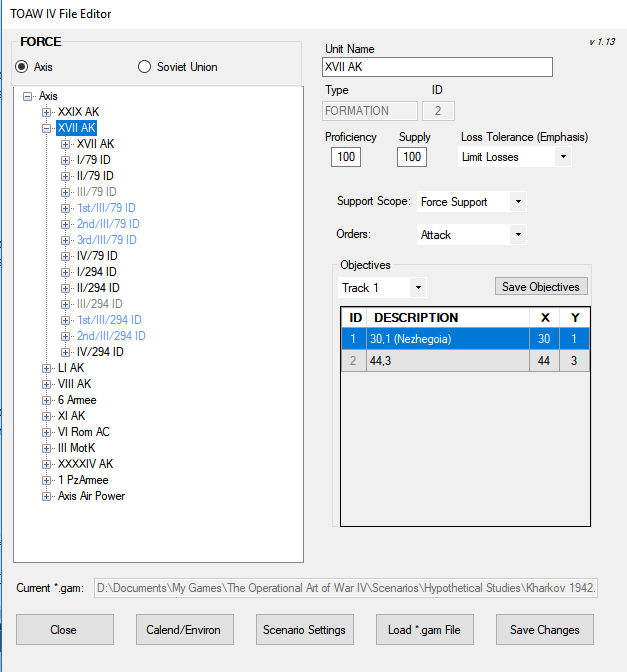The height and width of the screenshot is (672, 627).
Task: Click Load *.gam File button
Action: click(x=425, y=630)
